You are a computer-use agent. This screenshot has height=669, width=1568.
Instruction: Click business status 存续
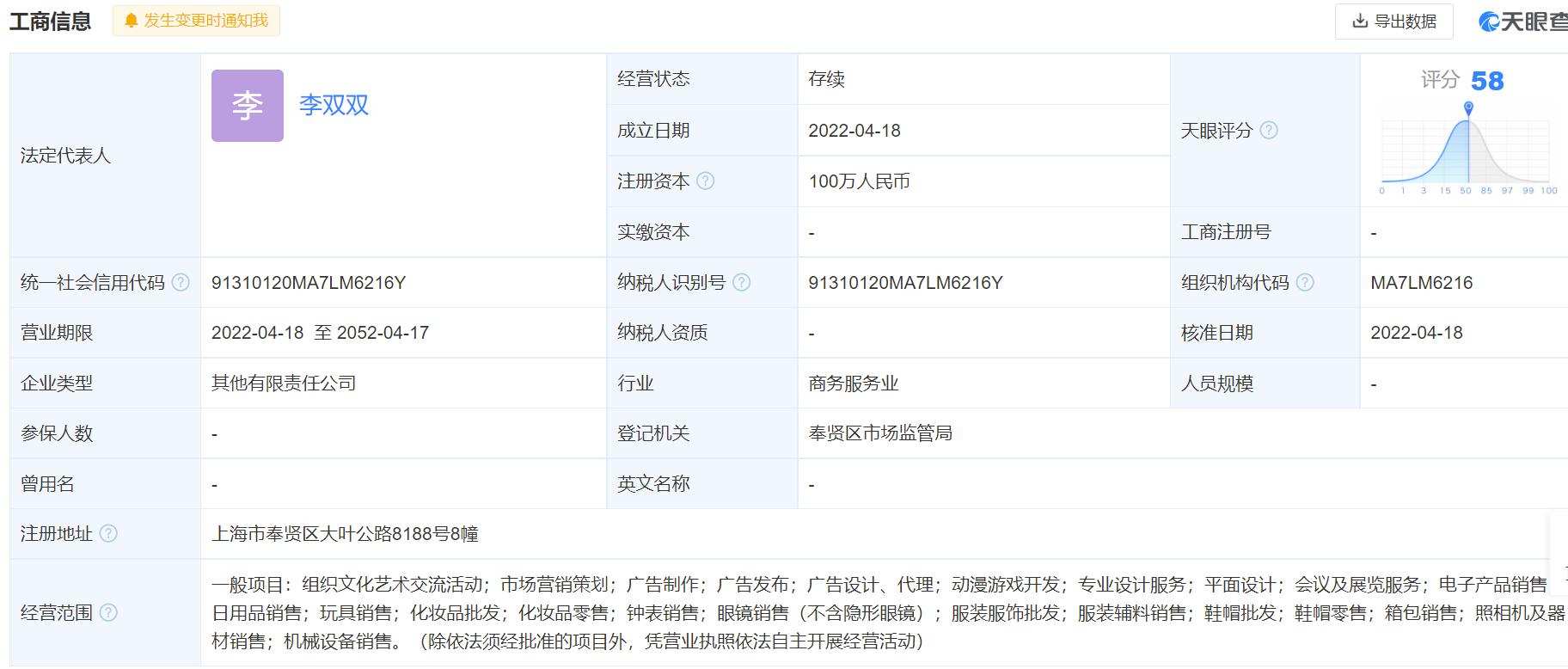pos(827,79)
